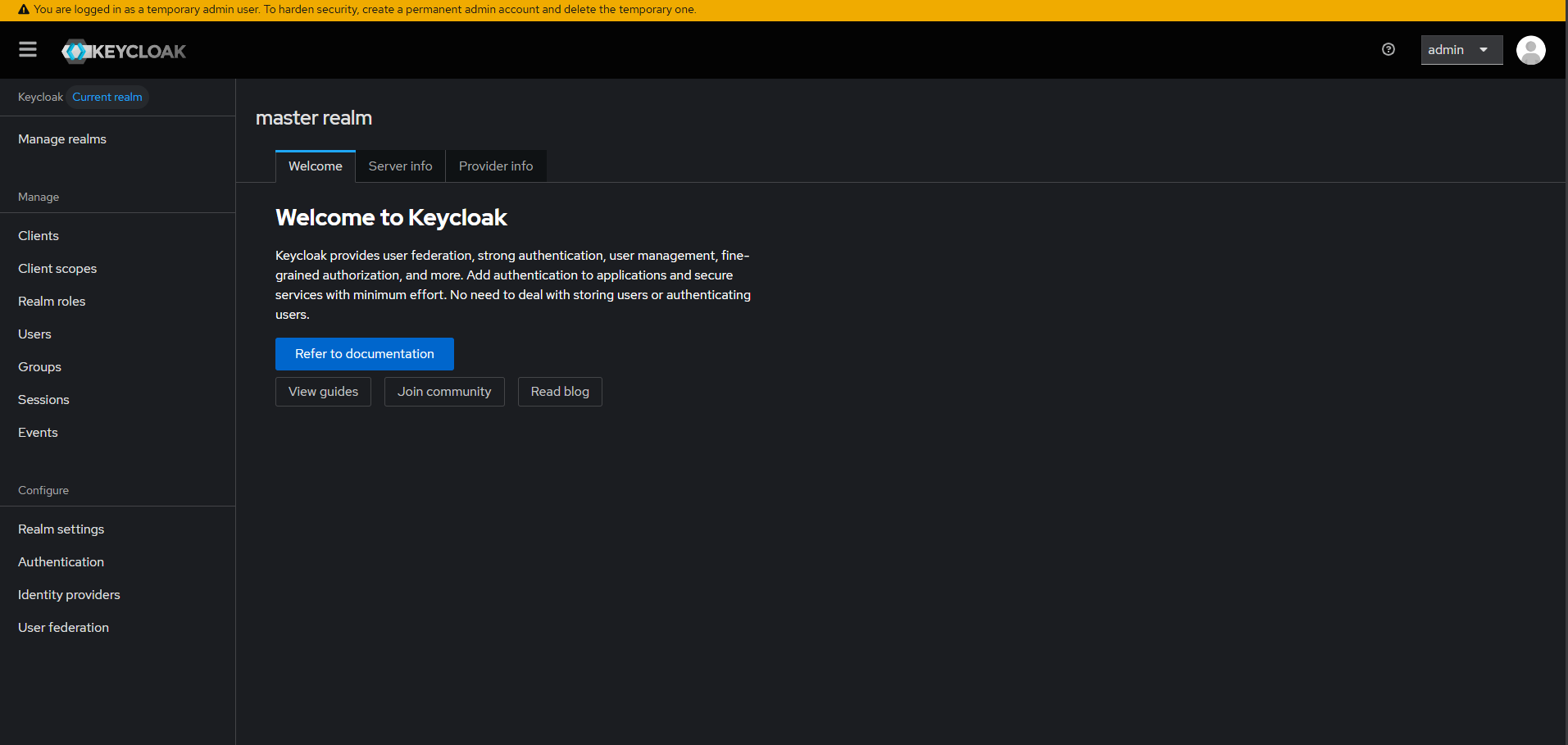Click the warning icon in banner
The height and width of the screenshot is (745, 1568).
23,10
